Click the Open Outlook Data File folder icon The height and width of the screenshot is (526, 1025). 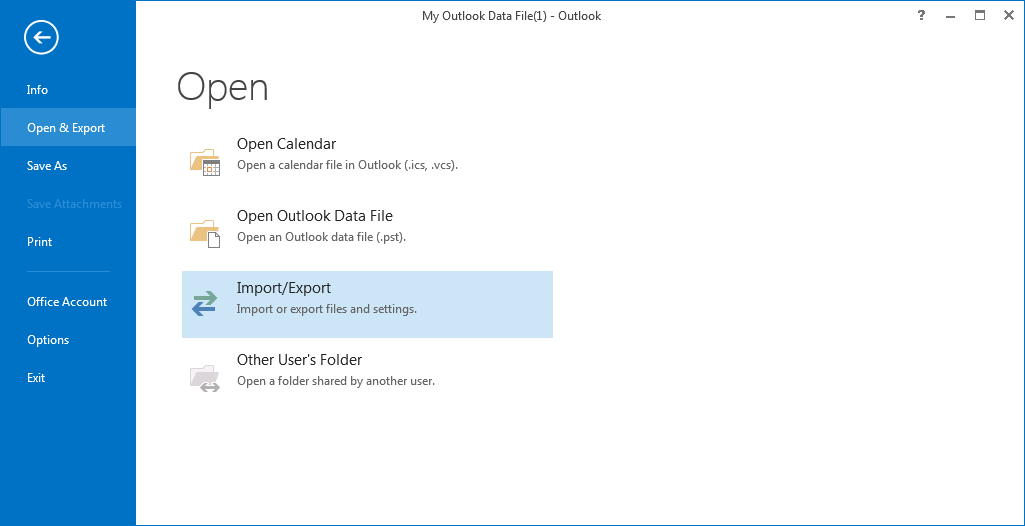click(x=205, y=233)
